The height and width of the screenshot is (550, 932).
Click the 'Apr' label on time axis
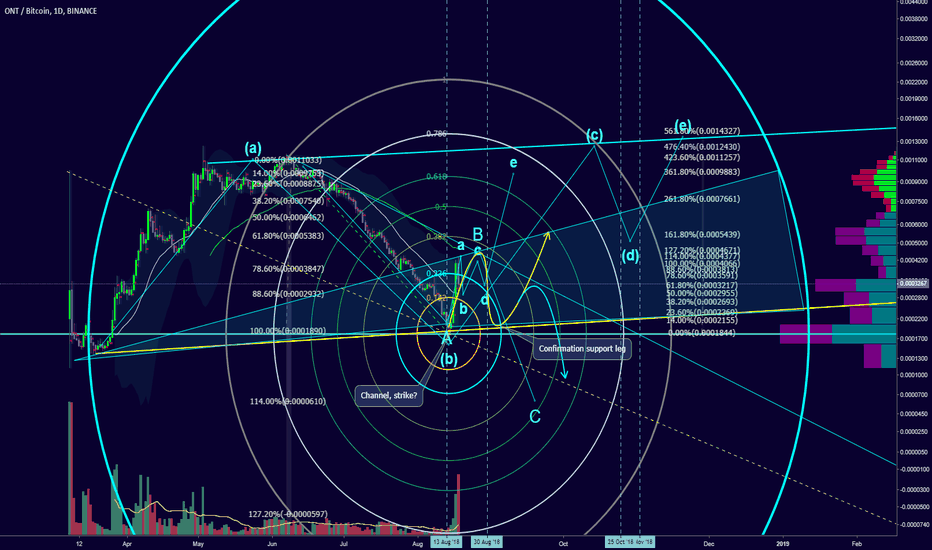coord(127,543)
